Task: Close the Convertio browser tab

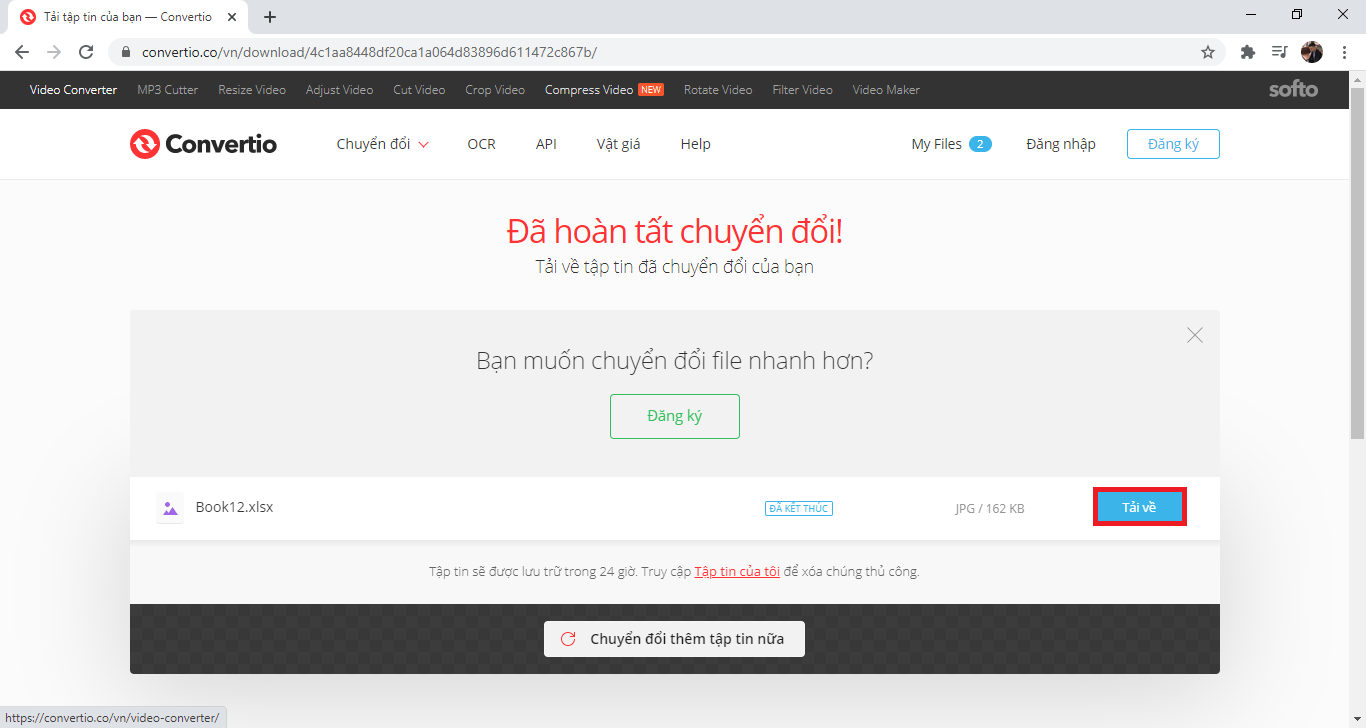Action: click(x=234, y=17)
